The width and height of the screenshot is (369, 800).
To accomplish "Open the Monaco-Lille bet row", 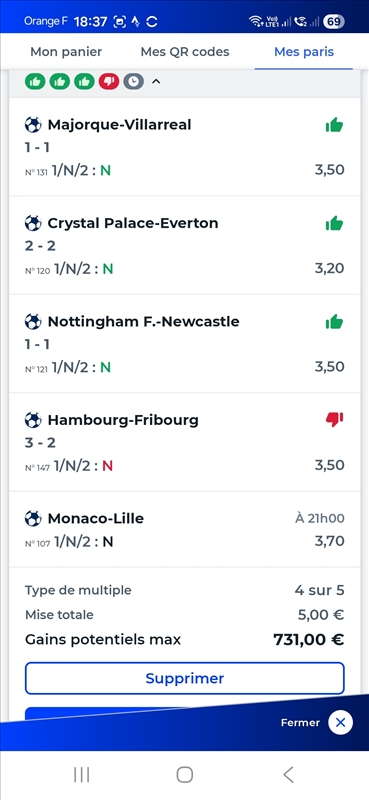I will point(185,529).
